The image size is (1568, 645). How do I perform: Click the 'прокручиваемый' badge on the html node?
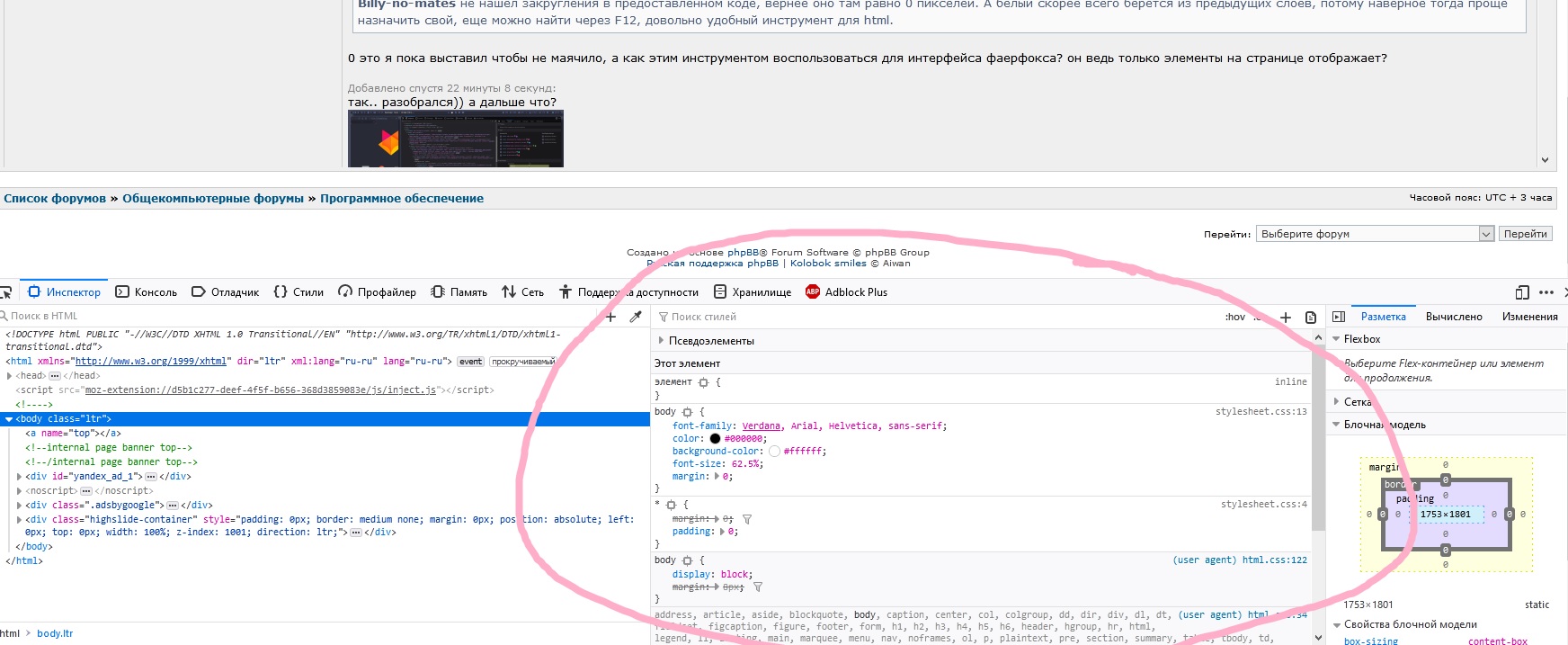coord(522,362)
